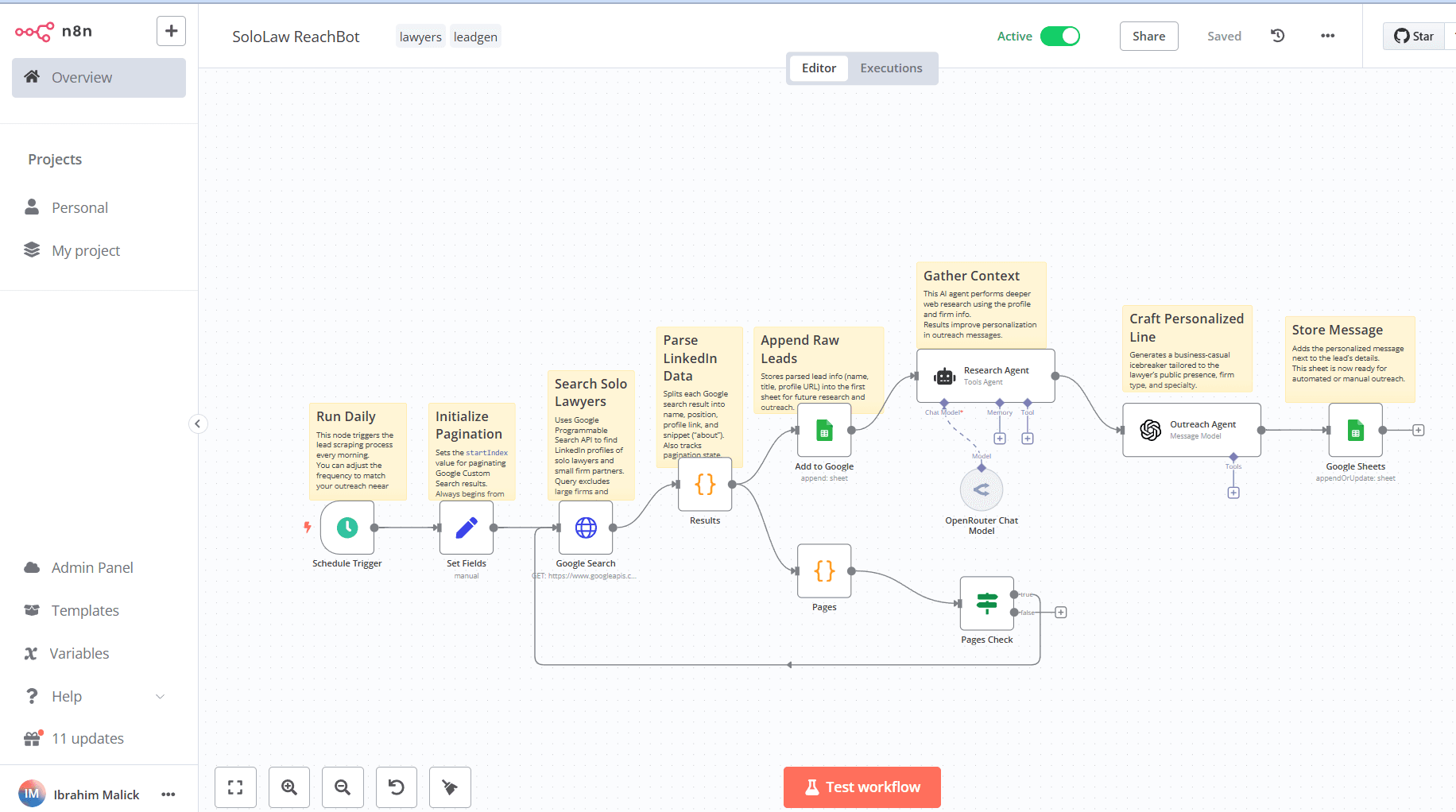Select the Initialize Pagination sticky note

click(471, 451)
